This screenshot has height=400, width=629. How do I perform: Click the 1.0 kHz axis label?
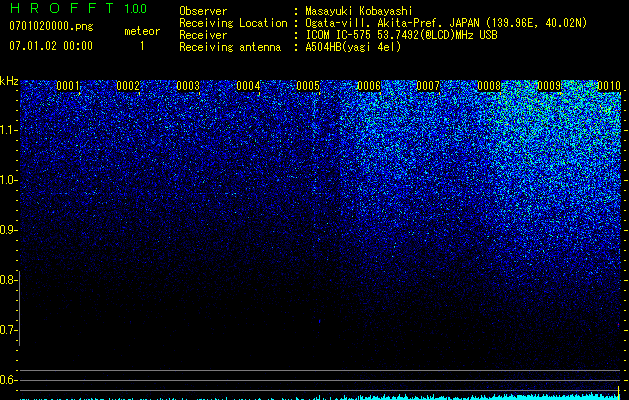[x=8, y=180]
